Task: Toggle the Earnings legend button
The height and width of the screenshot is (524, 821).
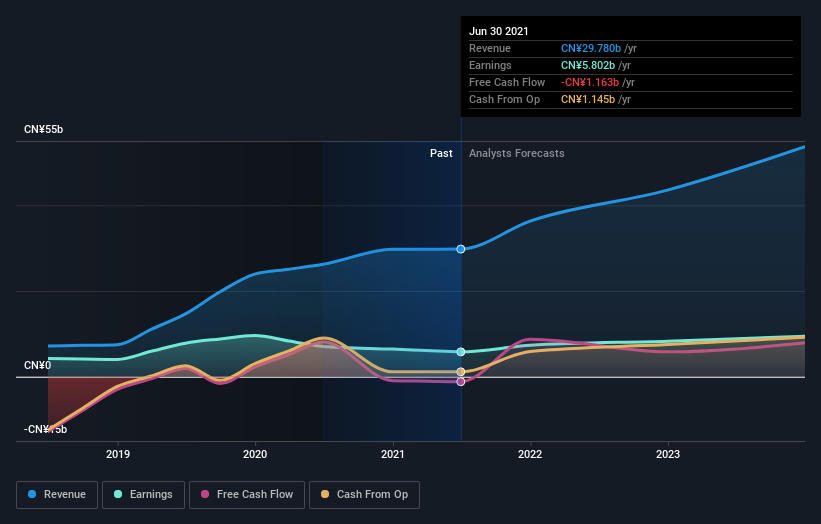Action: (143, 495)
